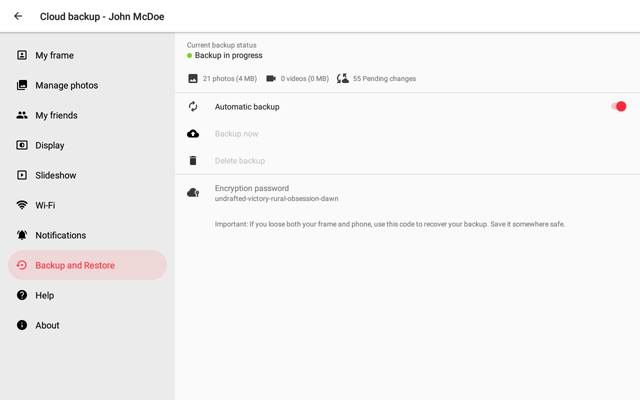Select the Notifications menu entry
The width and height of the screenshot is (640, 400).
tap(87, 235)
